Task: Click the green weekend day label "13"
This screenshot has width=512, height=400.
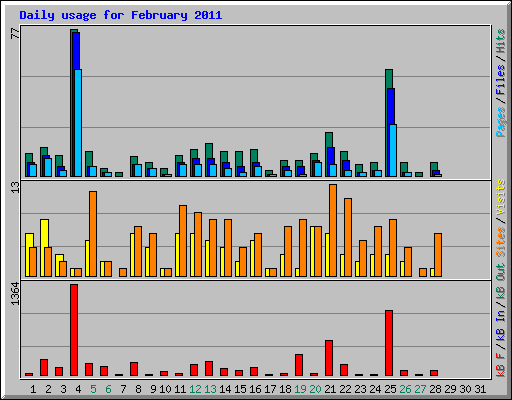Action: 210,389
